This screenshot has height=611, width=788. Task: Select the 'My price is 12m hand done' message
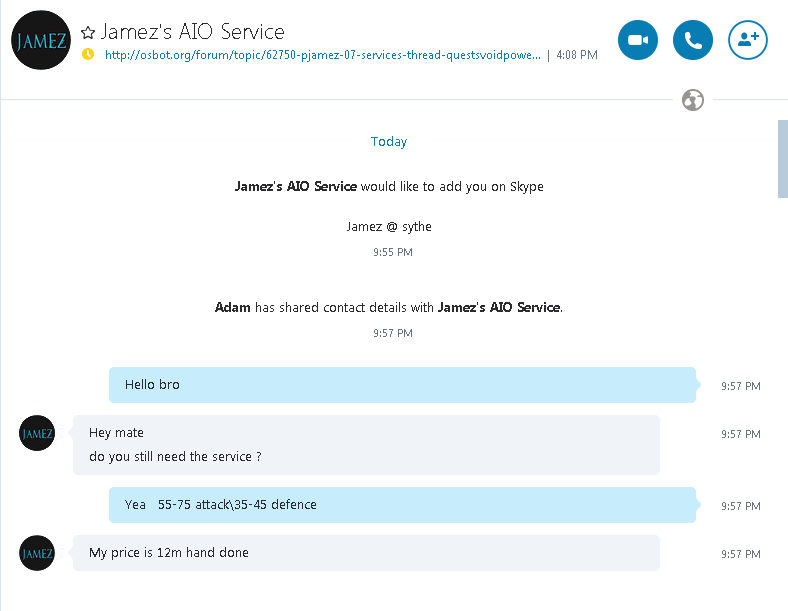pos(366,553)
